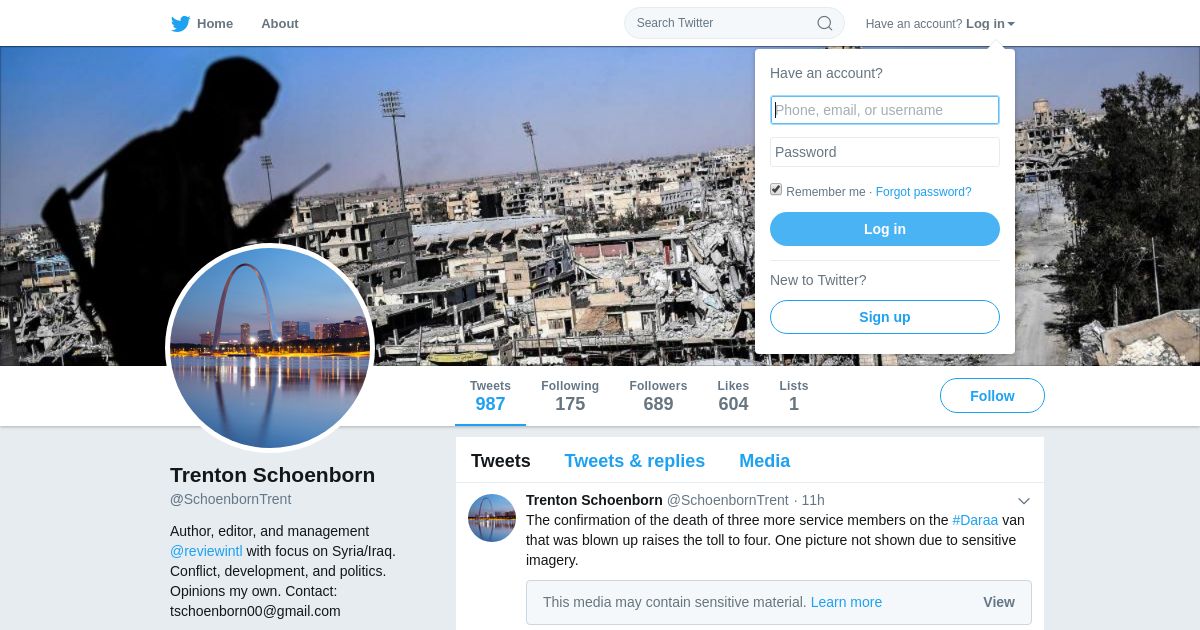The height and width of the screenshot is (630, 1200).
Task: Open the Forgot password link
Action: [923, 192]
